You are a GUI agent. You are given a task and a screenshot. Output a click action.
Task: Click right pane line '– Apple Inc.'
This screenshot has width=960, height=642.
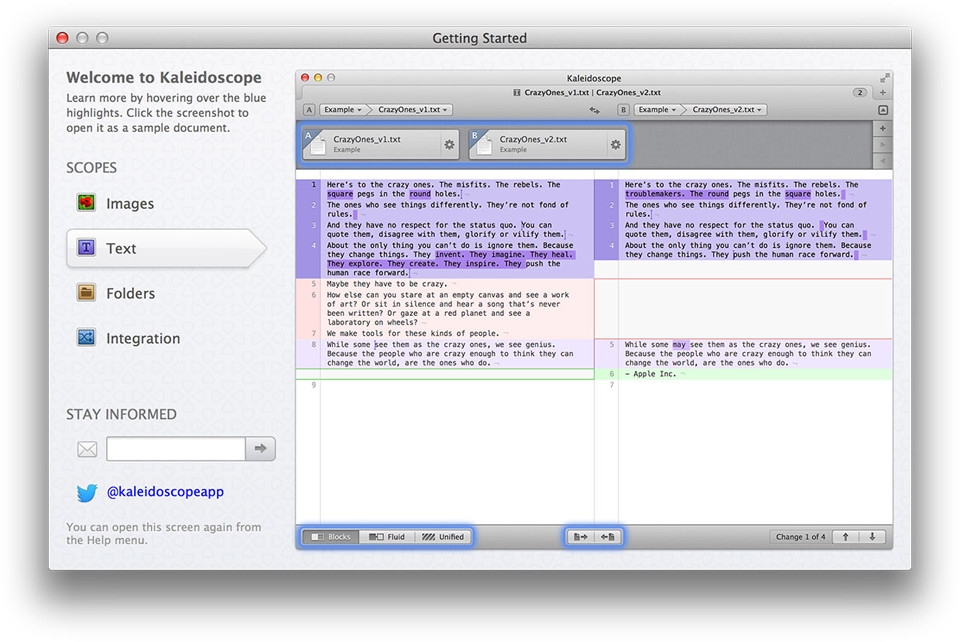coord(650,374)
